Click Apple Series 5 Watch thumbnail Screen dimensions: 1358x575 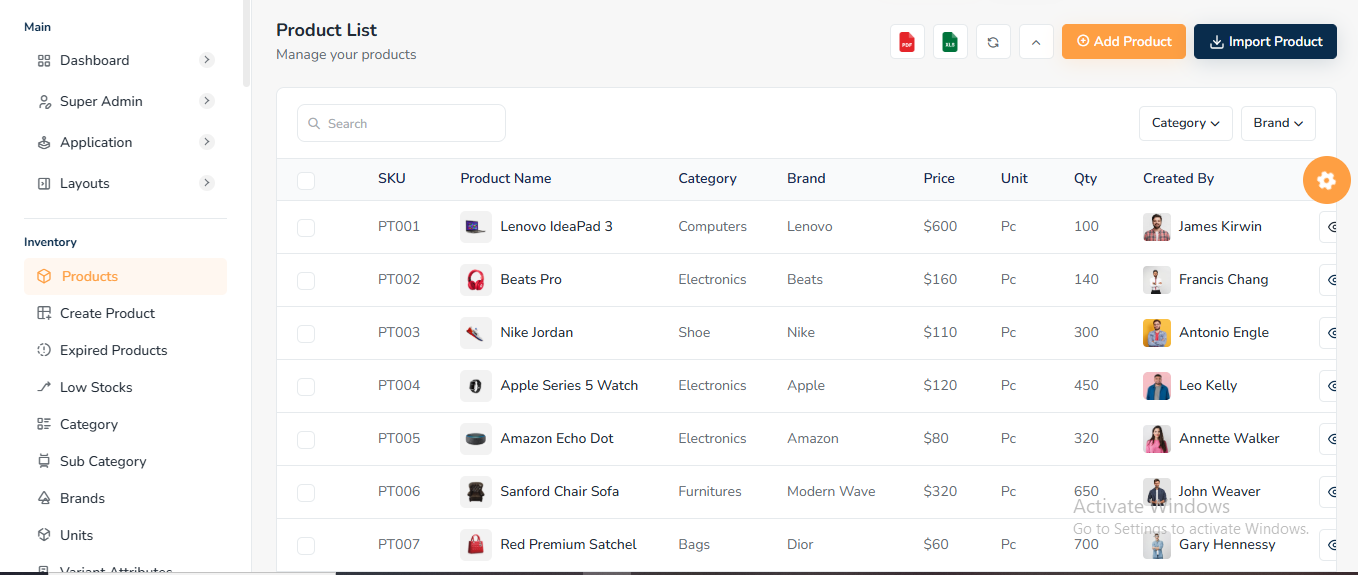pyautogui.click(x=476, y=386)
